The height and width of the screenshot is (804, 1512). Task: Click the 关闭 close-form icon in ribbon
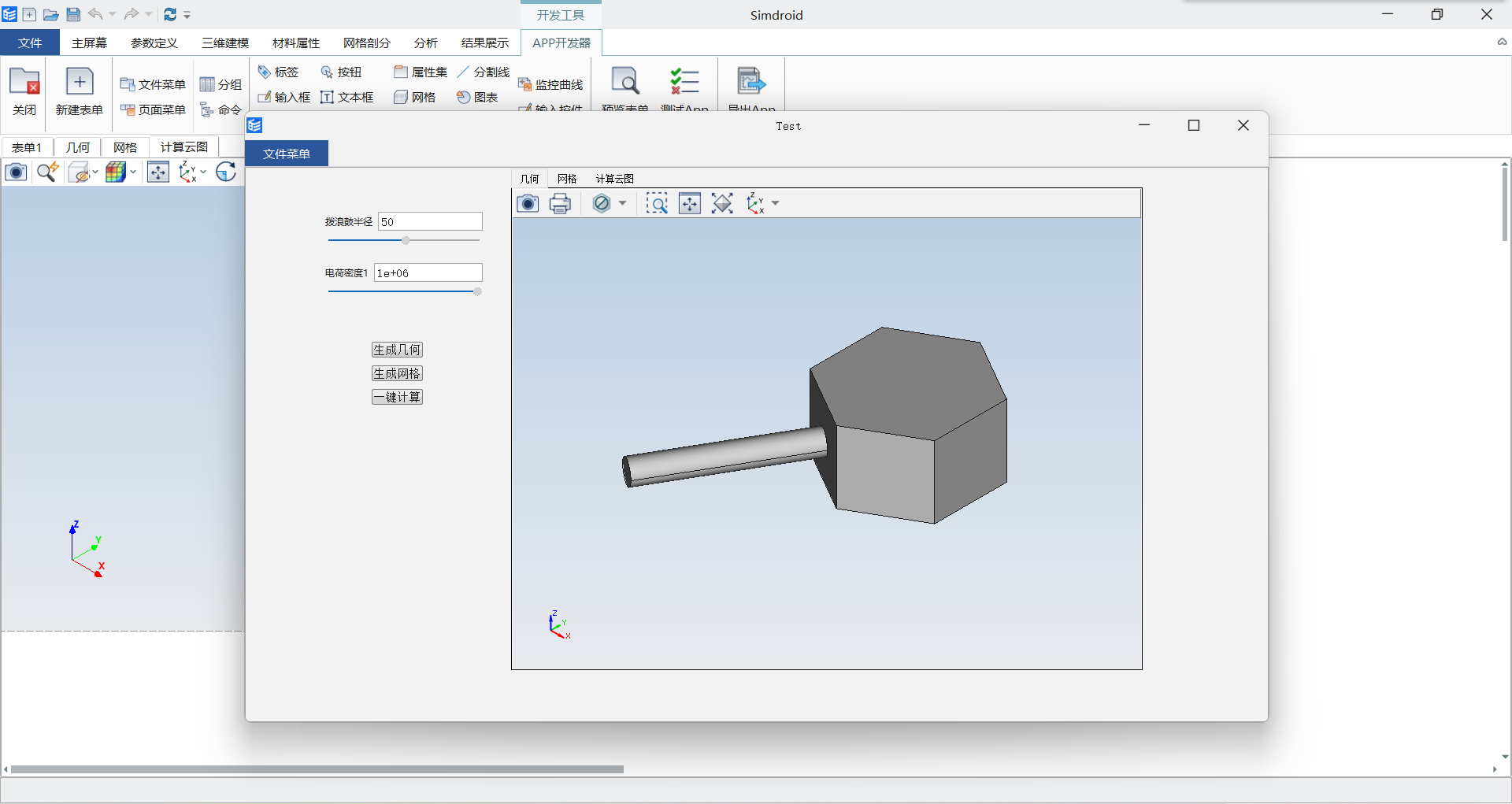click(24, 91)
